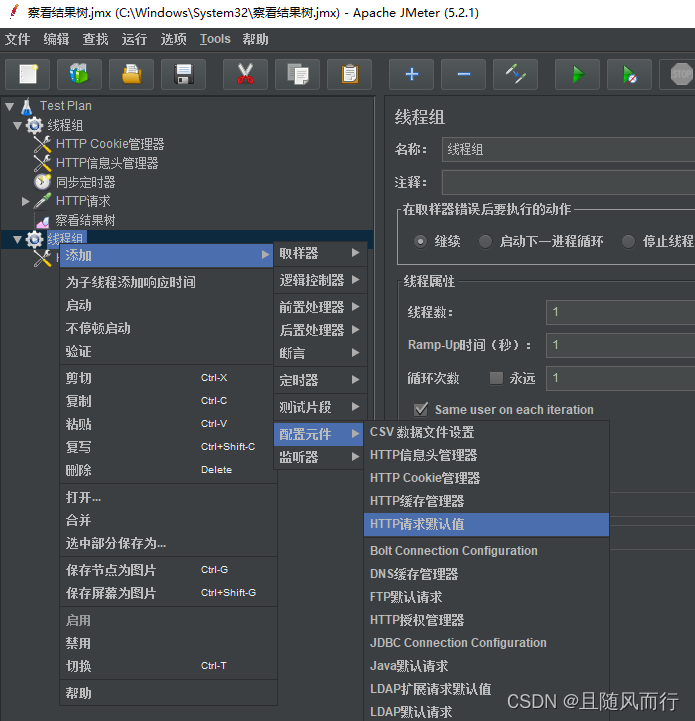Choose 为子线程添加响应时间 context entry
The width and height of the screenshot is (695, 721).
click(168, 282)
